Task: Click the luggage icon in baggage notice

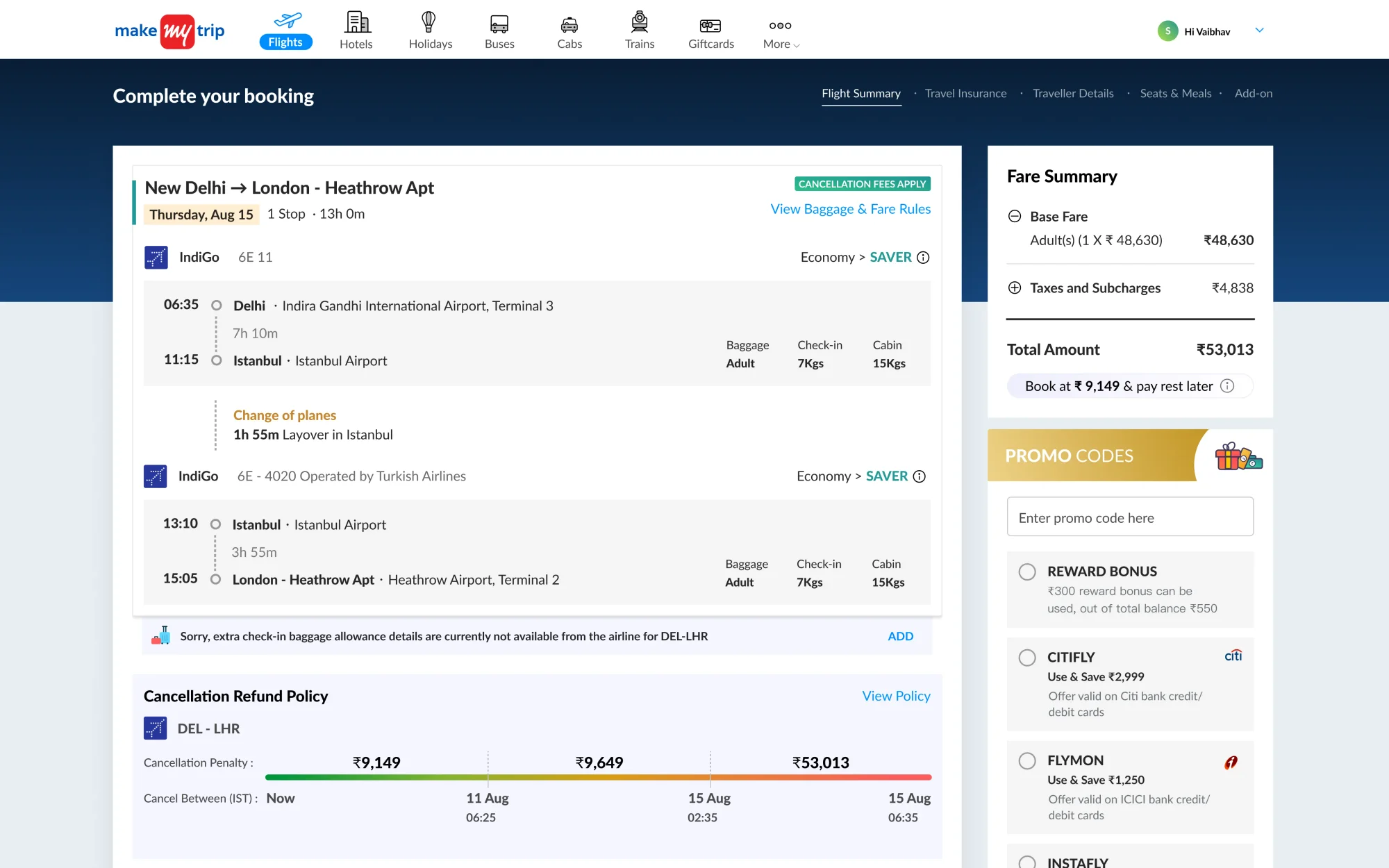Action: pyautogui.click(x=161, y=635)
